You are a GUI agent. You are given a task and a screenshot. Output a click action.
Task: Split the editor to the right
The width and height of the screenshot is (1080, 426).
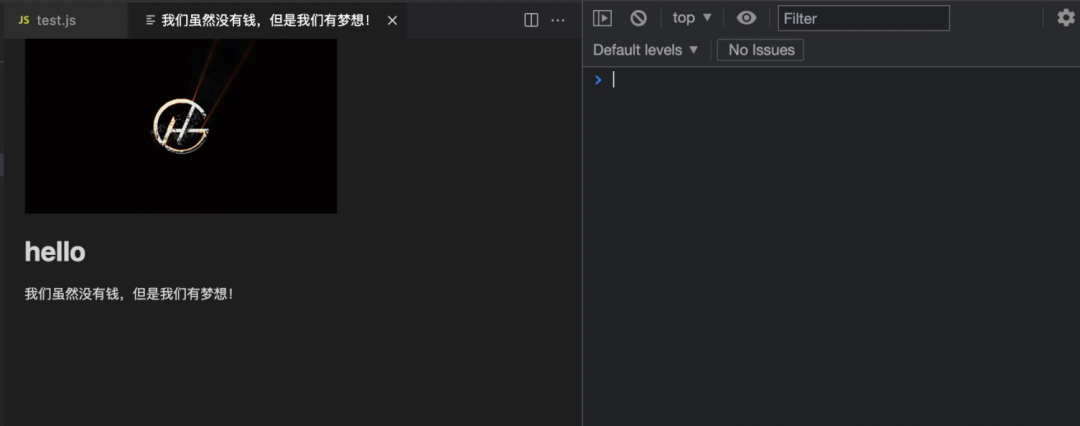coord(531,21)
